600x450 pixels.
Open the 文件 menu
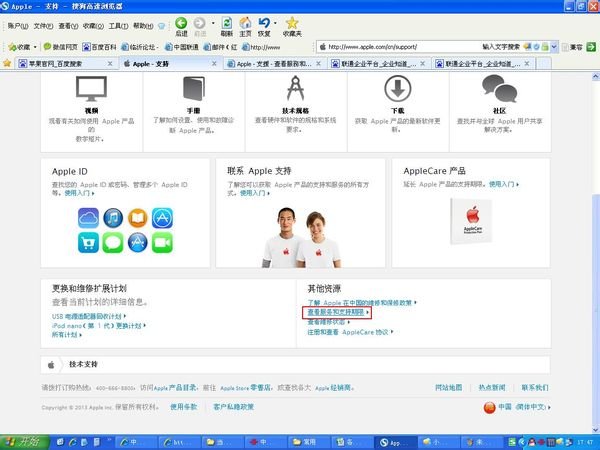(x=43, y=26)
